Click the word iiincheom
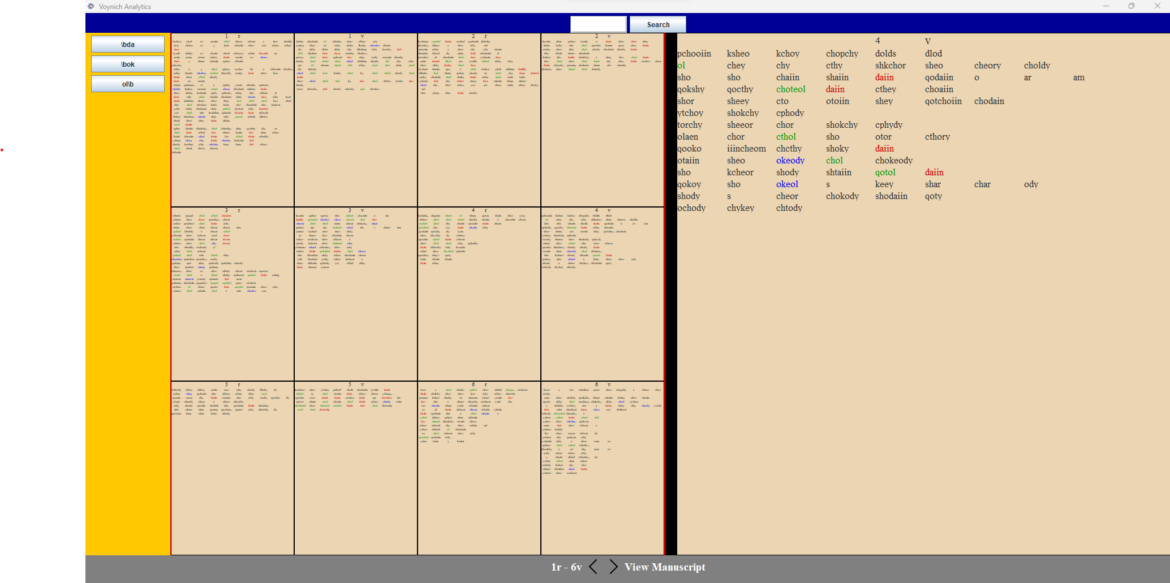The image size is (1170, 583). point(746,149)
